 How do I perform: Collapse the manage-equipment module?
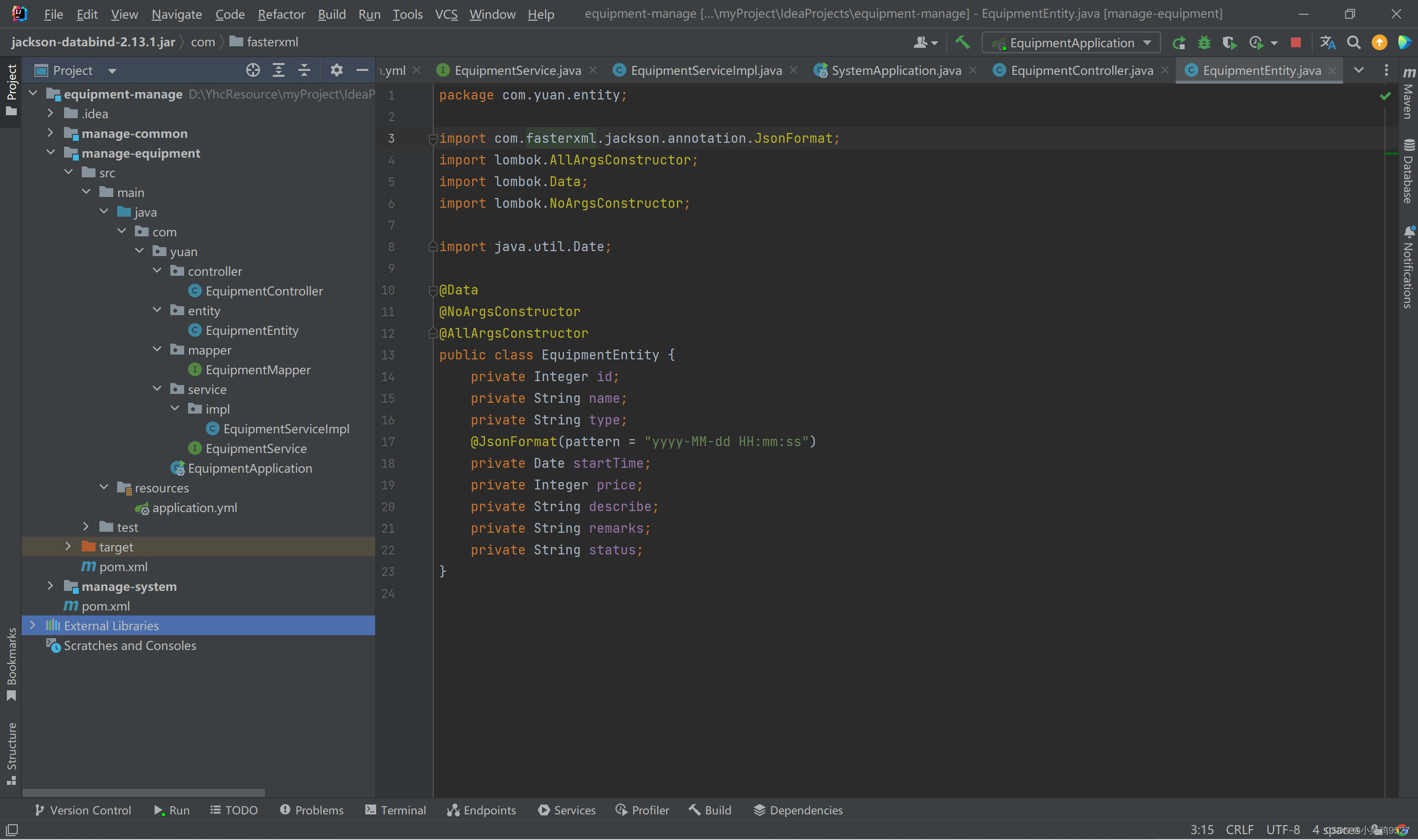(50, 152)
